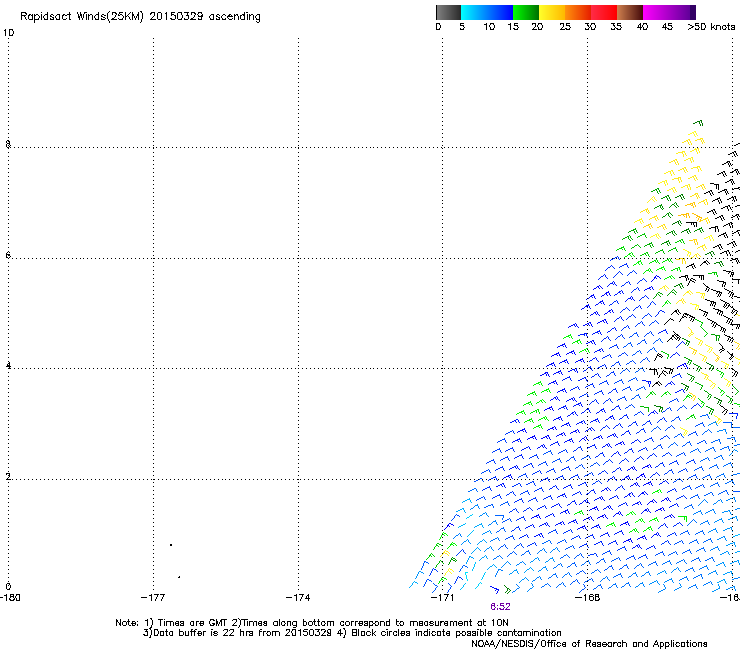Click the '45' legend scale label
The height and width of the screenshot is (650, 740).
click(x=667, y=27)
